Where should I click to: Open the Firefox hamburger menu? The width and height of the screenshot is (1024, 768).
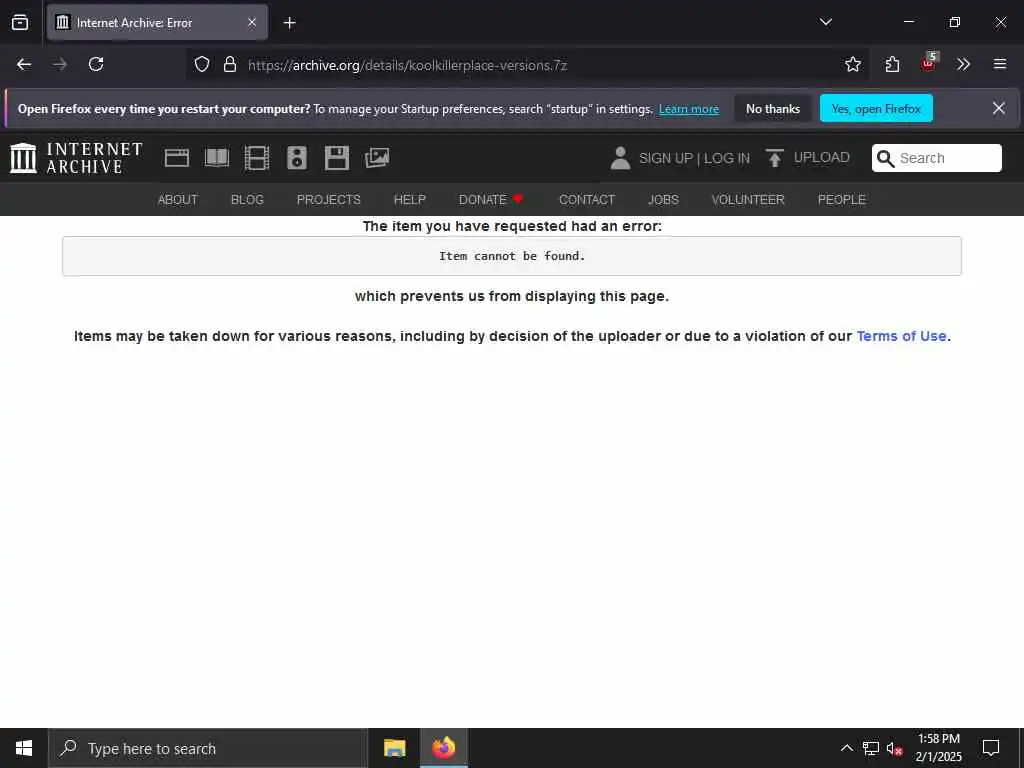tap(999, 64)
